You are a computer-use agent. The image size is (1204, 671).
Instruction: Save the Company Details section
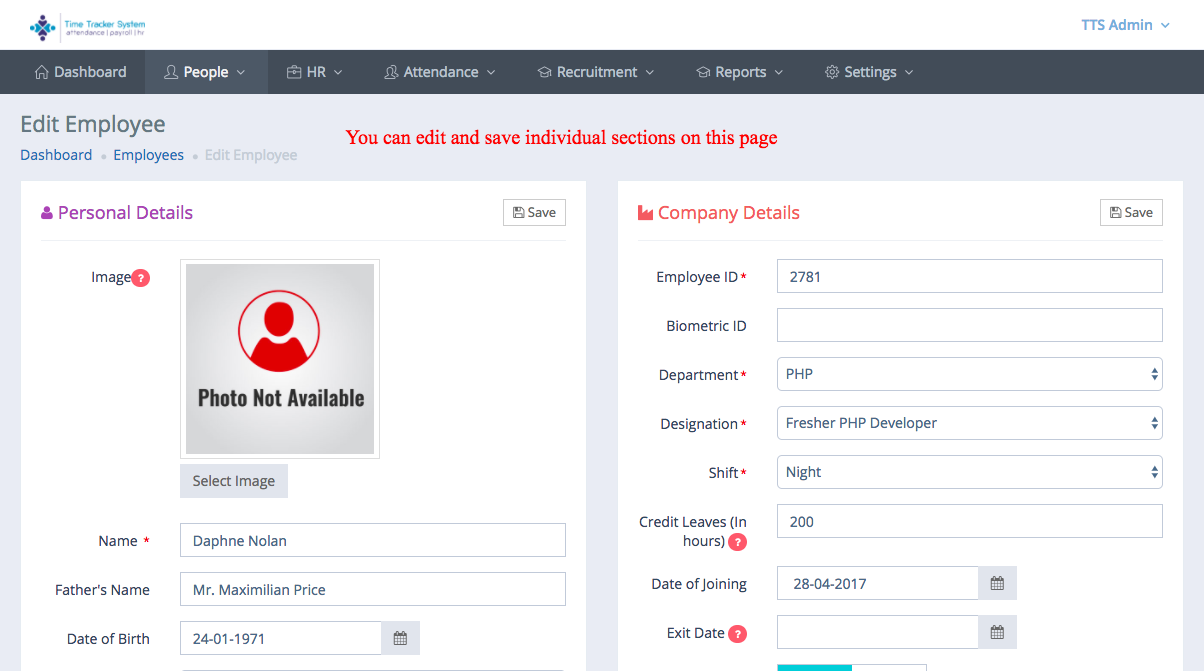(x=1131, y=212)
